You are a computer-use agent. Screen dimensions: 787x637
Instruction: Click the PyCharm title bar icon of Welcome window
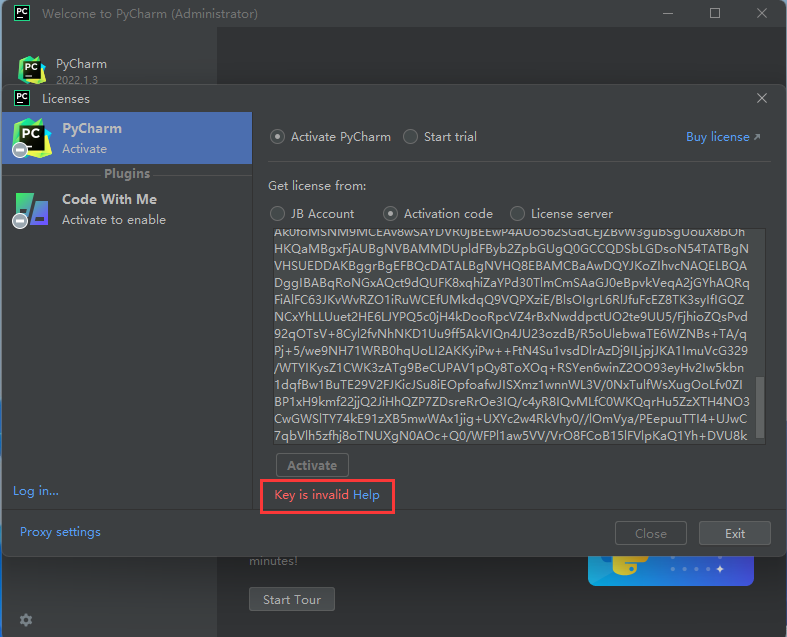pos(22,13)
